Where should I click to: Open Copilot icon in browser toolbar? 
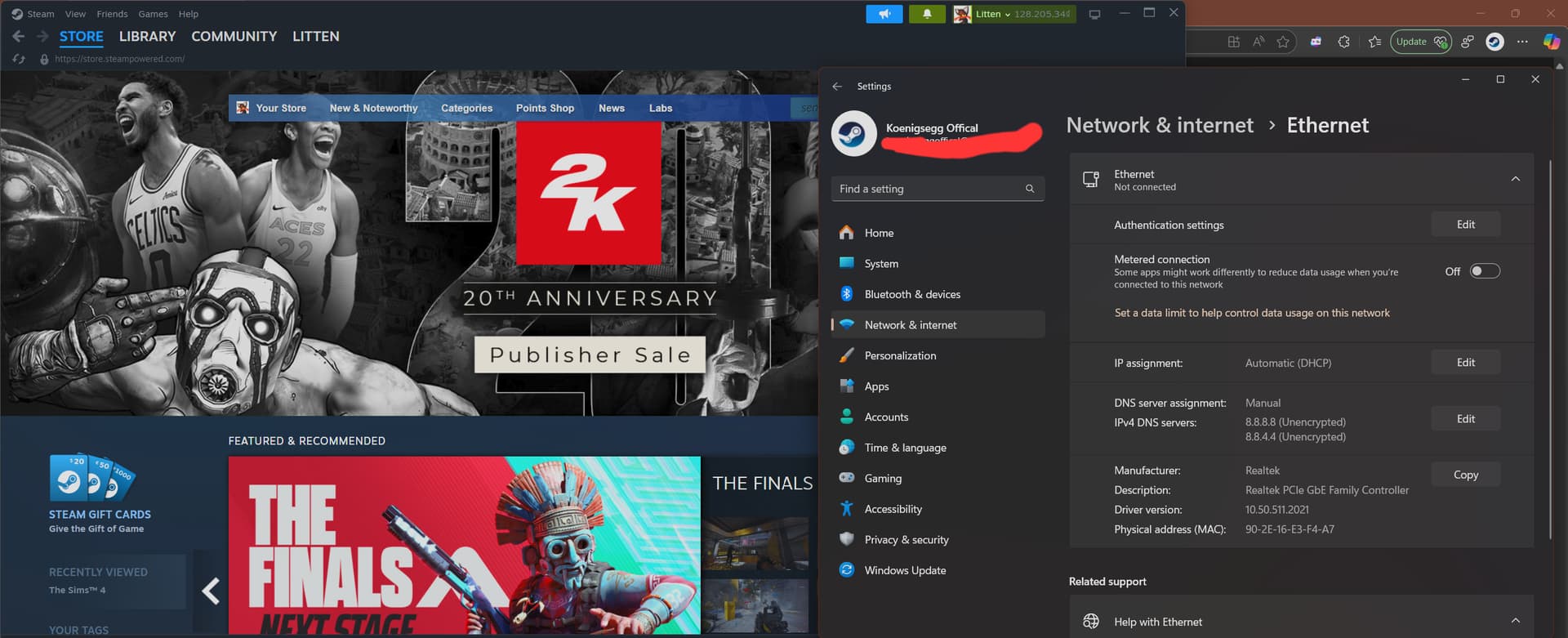point(1551,42)
